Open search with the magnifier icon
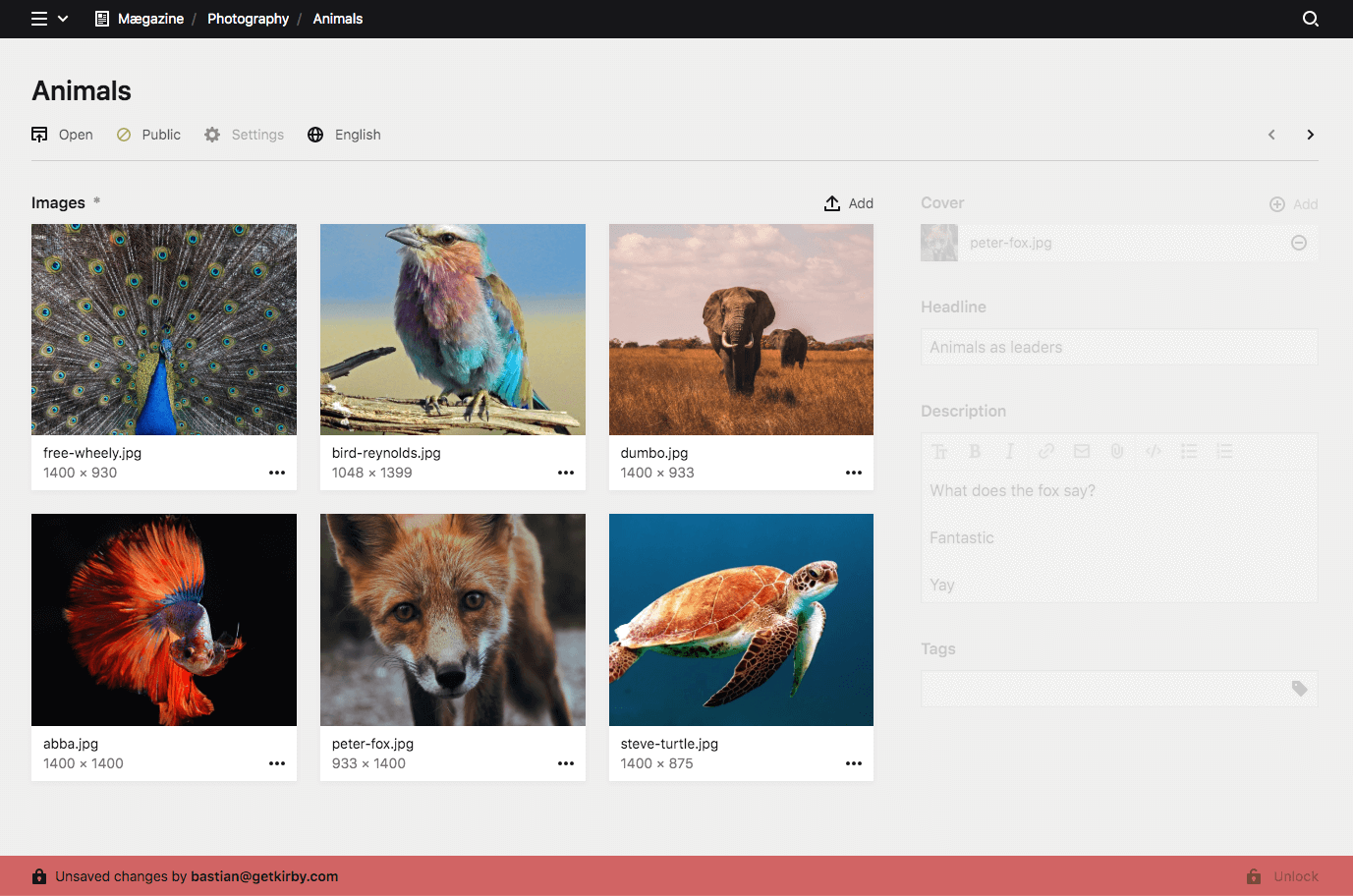Viewport: 1353px width, 896px height. pos(1311,18)
